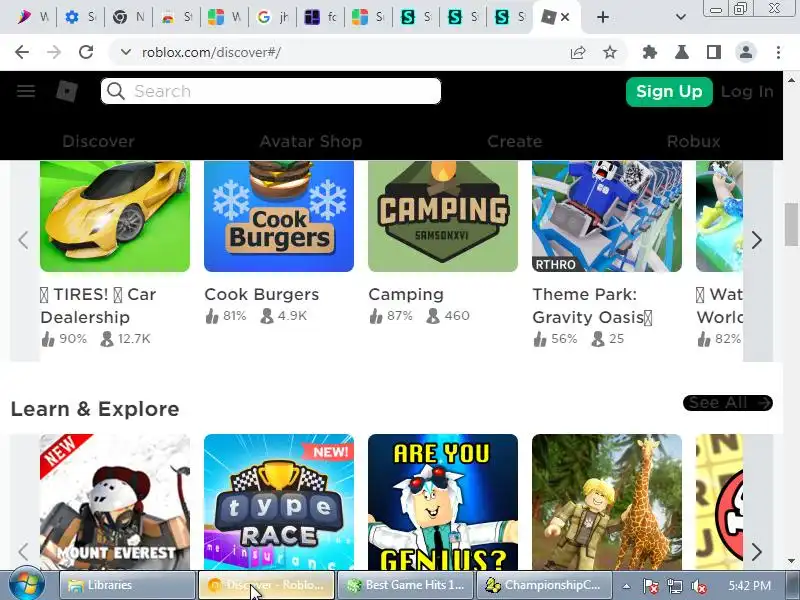Show previous games in top carousel
The width and height of the screenshot is (800, 600).
coord(23,240)
